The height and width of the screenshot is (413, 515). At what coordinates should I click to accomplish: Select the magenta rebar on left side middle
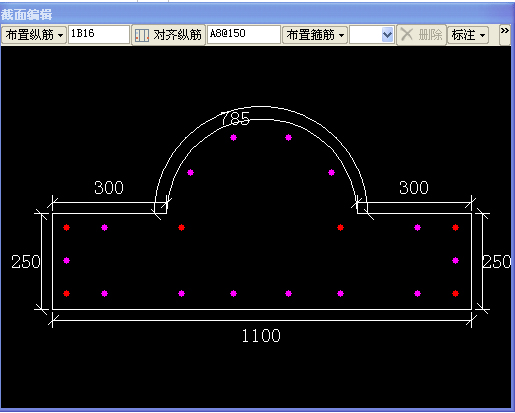click(66, 260)
